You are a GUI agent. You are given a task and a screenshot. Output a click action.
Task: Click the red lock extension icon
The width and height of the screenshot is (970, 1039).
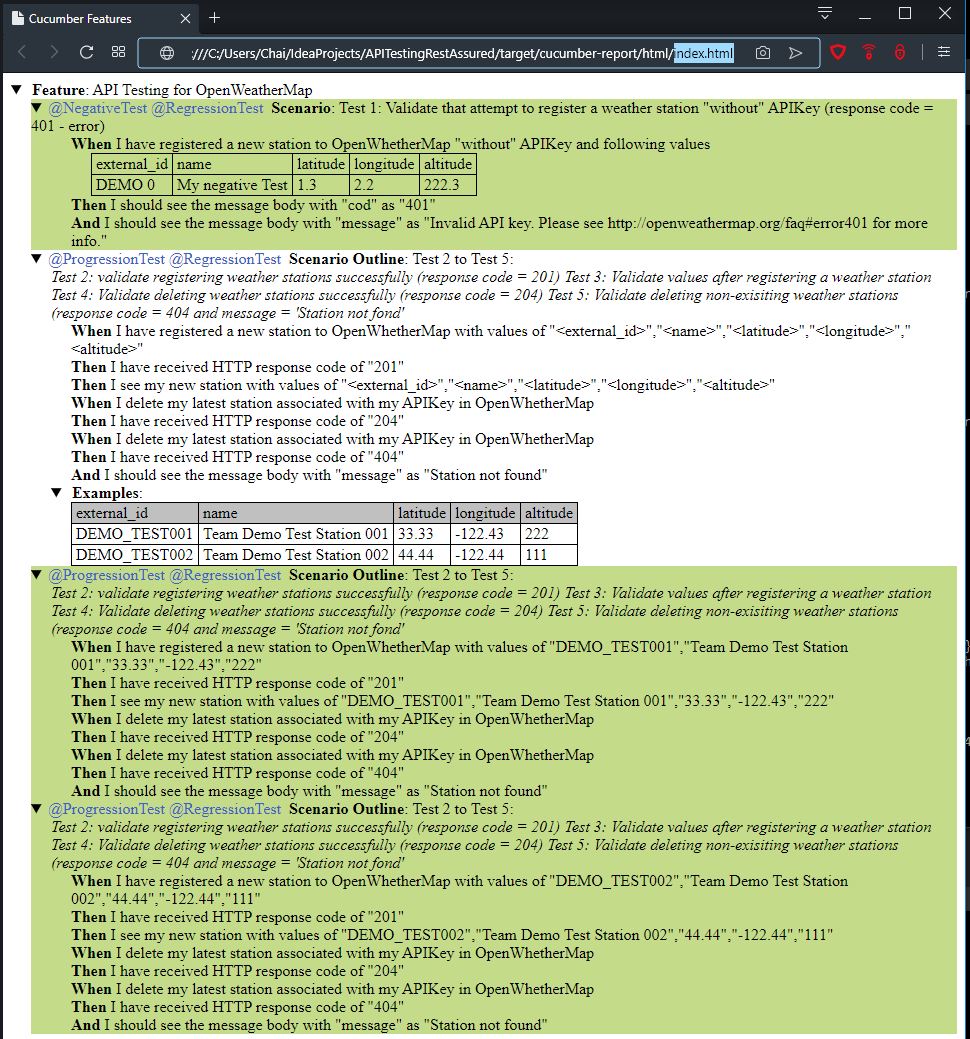[x=900, y=52]
